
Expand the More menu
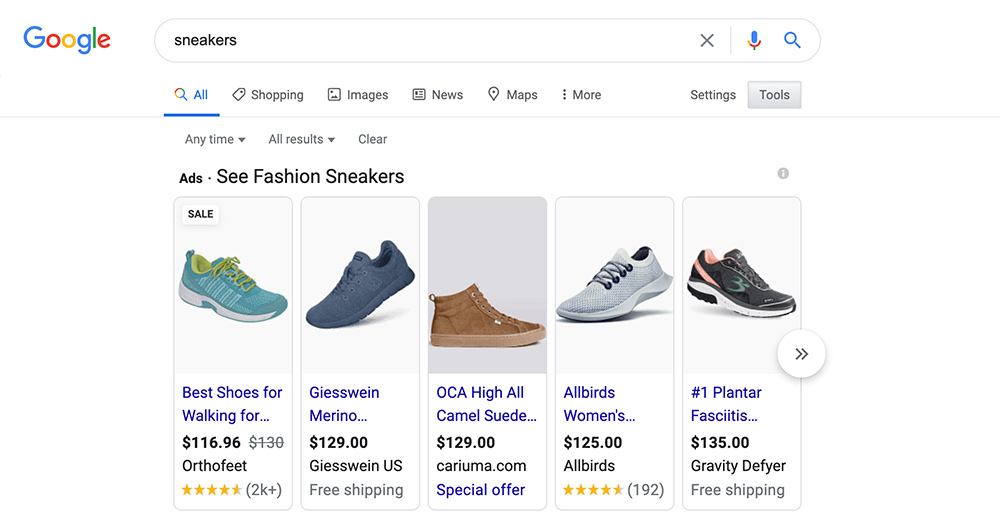pos(581,95)
